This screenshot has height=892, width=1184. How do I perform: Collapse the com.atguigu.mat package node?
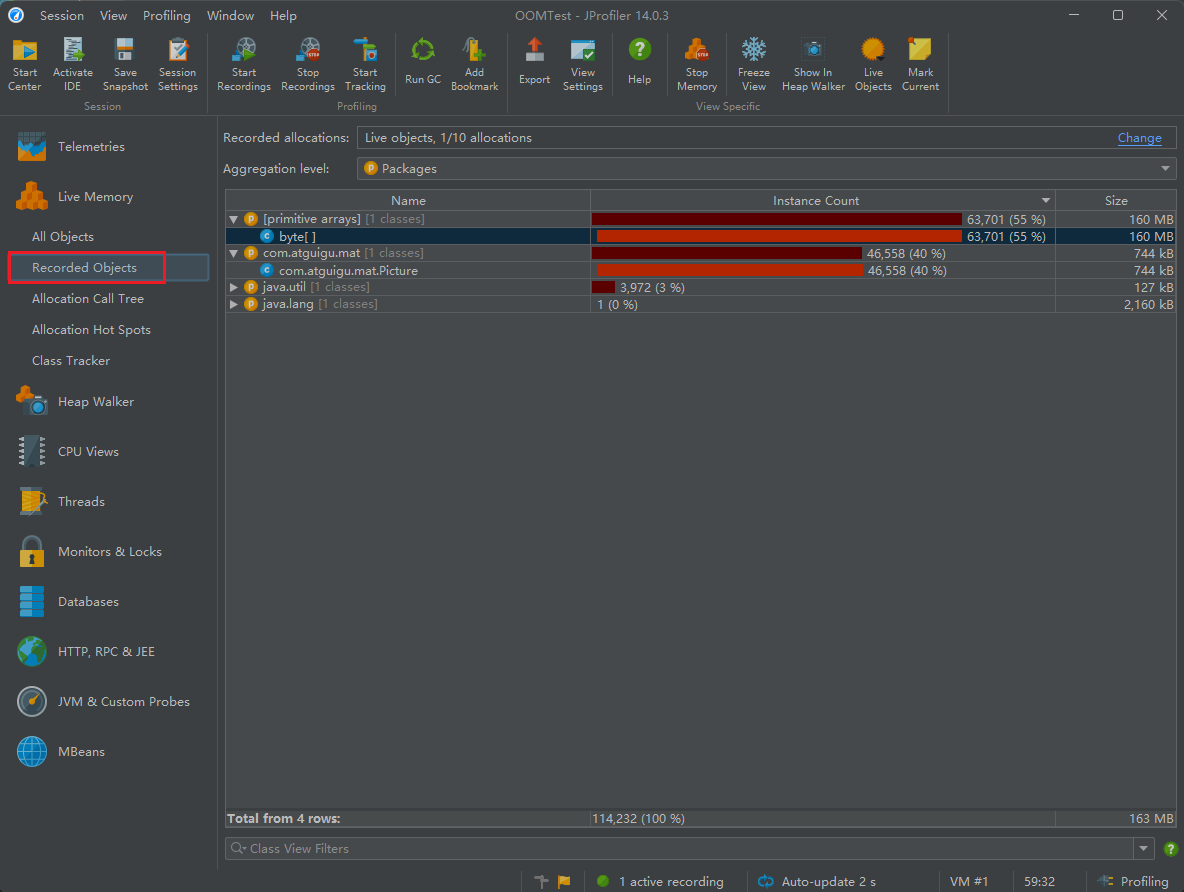[234, 253]
